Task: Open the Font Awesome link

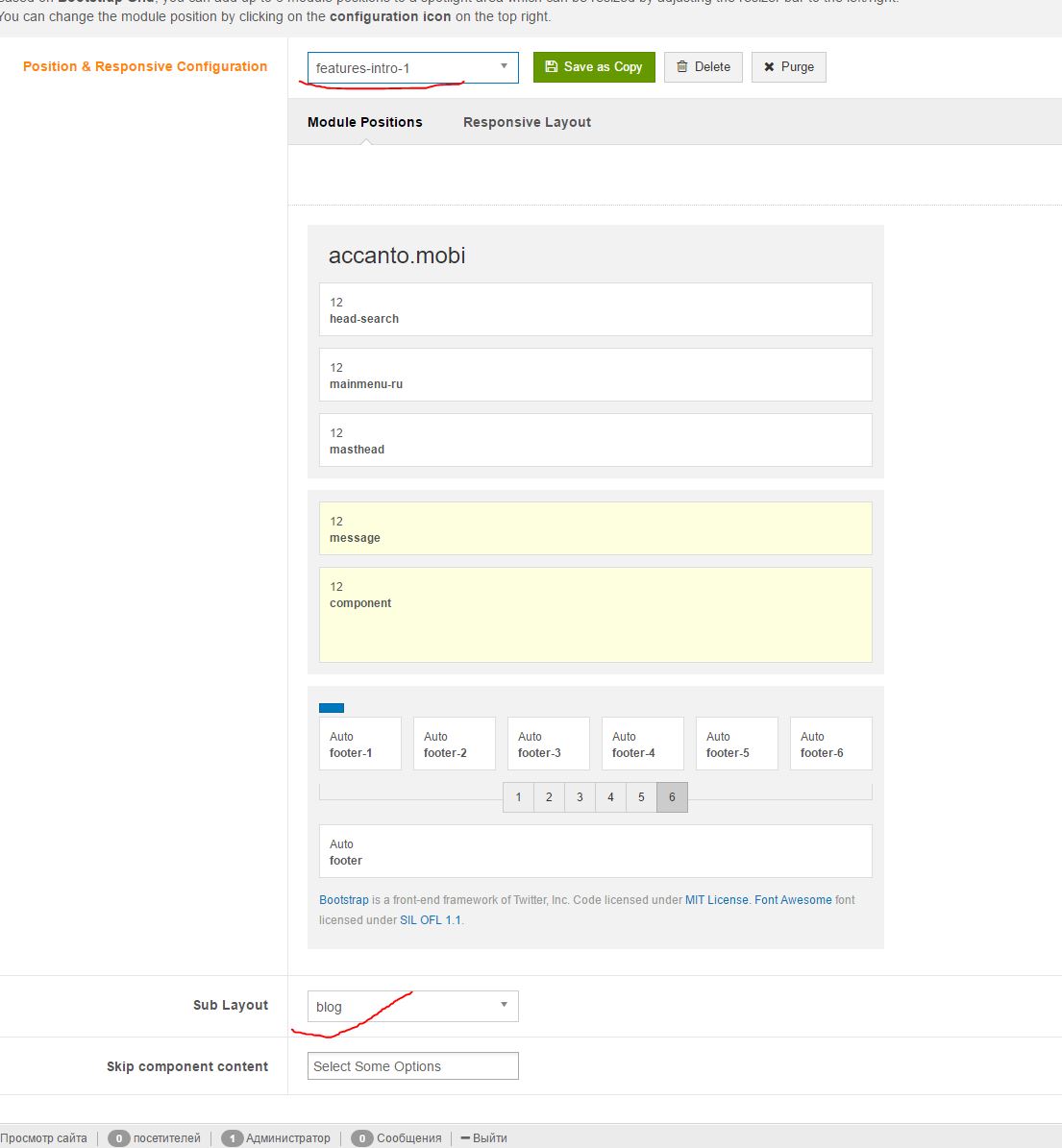Action: coord(793,900)
